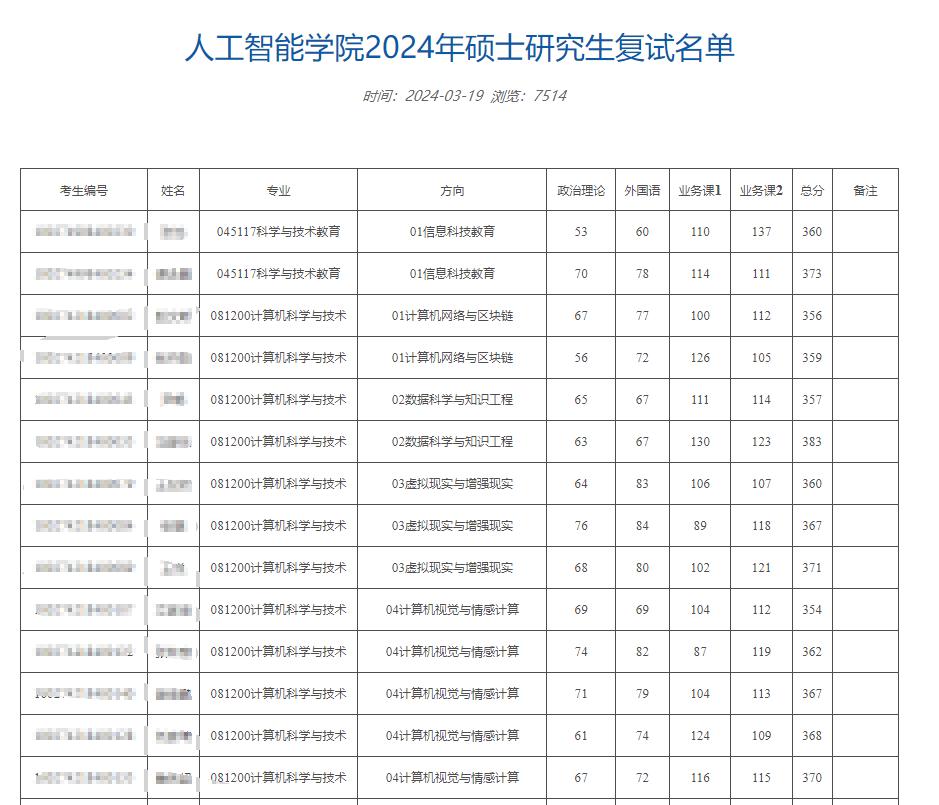
Task: Click the publish date 2024-03-19 text
Action: pyautogui.click(x=444, y=96)
